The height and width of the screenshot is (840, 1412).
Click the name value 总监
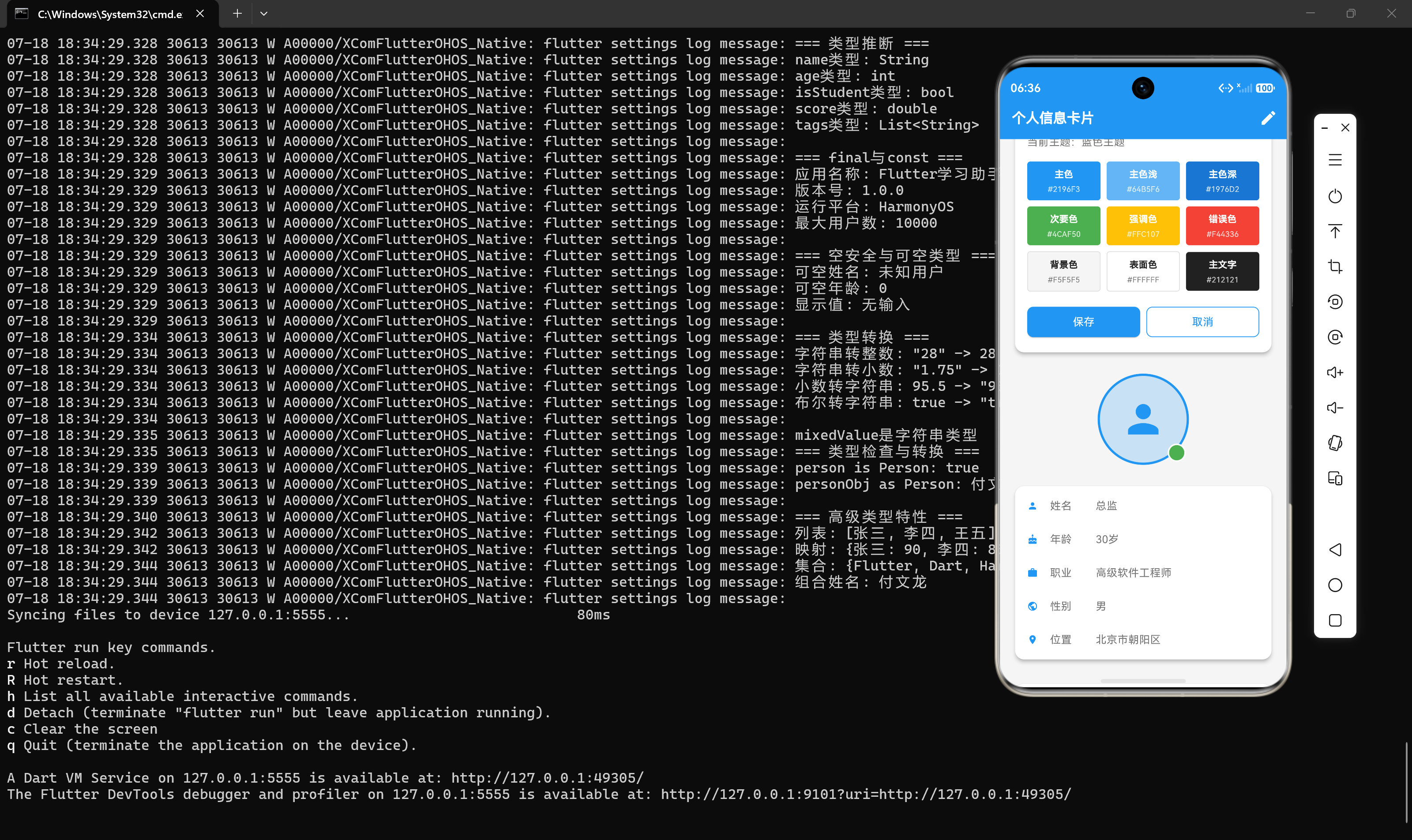tap(1106, 506)
